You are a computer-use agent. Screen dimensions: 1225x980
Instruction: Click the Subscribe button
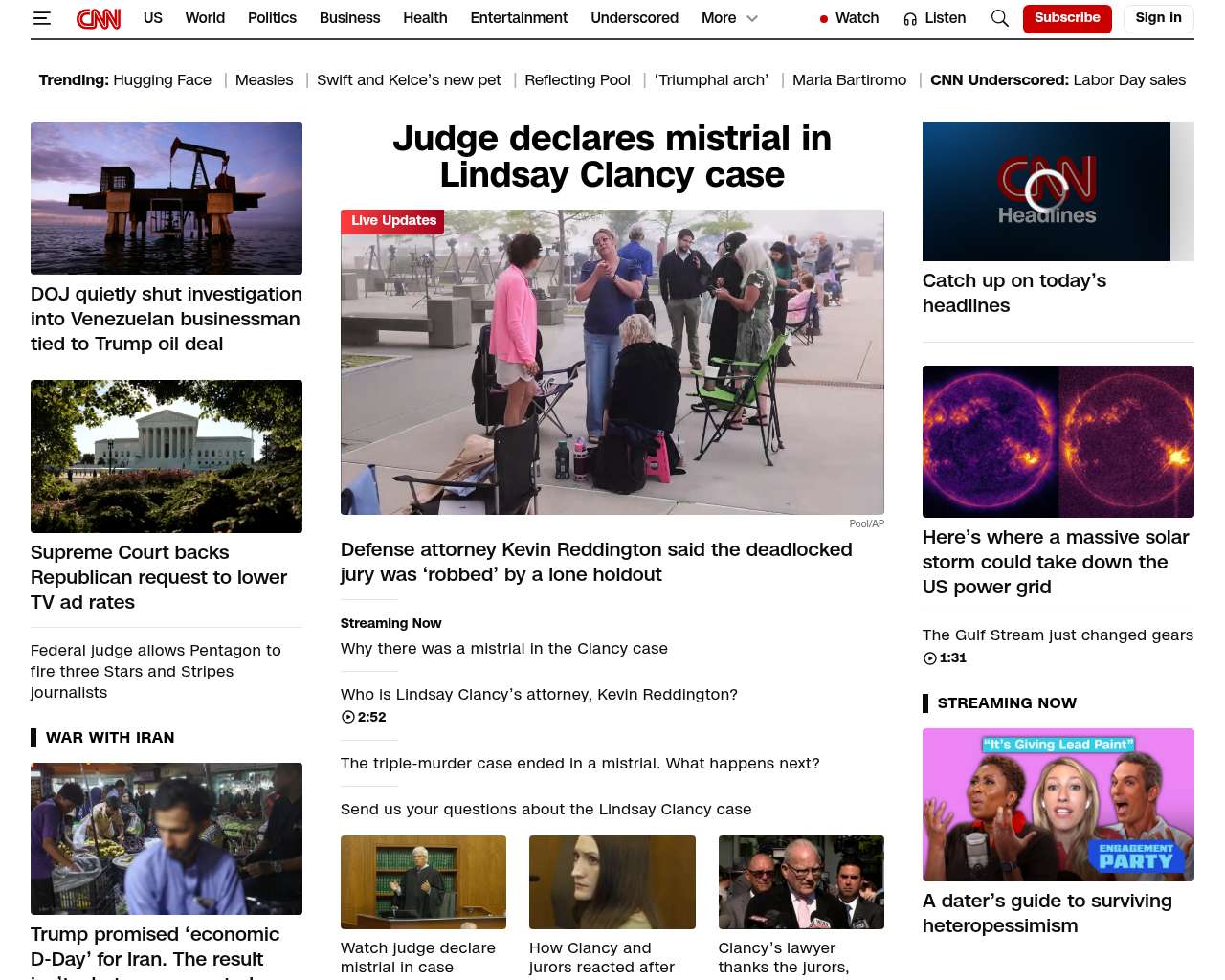tap(1067, 18)
